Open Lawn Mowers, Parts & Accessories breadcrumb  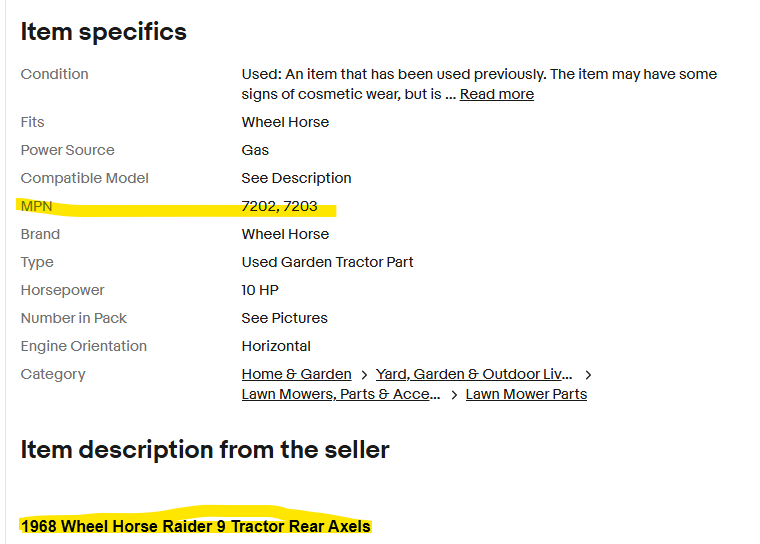(x=340, y=394)
